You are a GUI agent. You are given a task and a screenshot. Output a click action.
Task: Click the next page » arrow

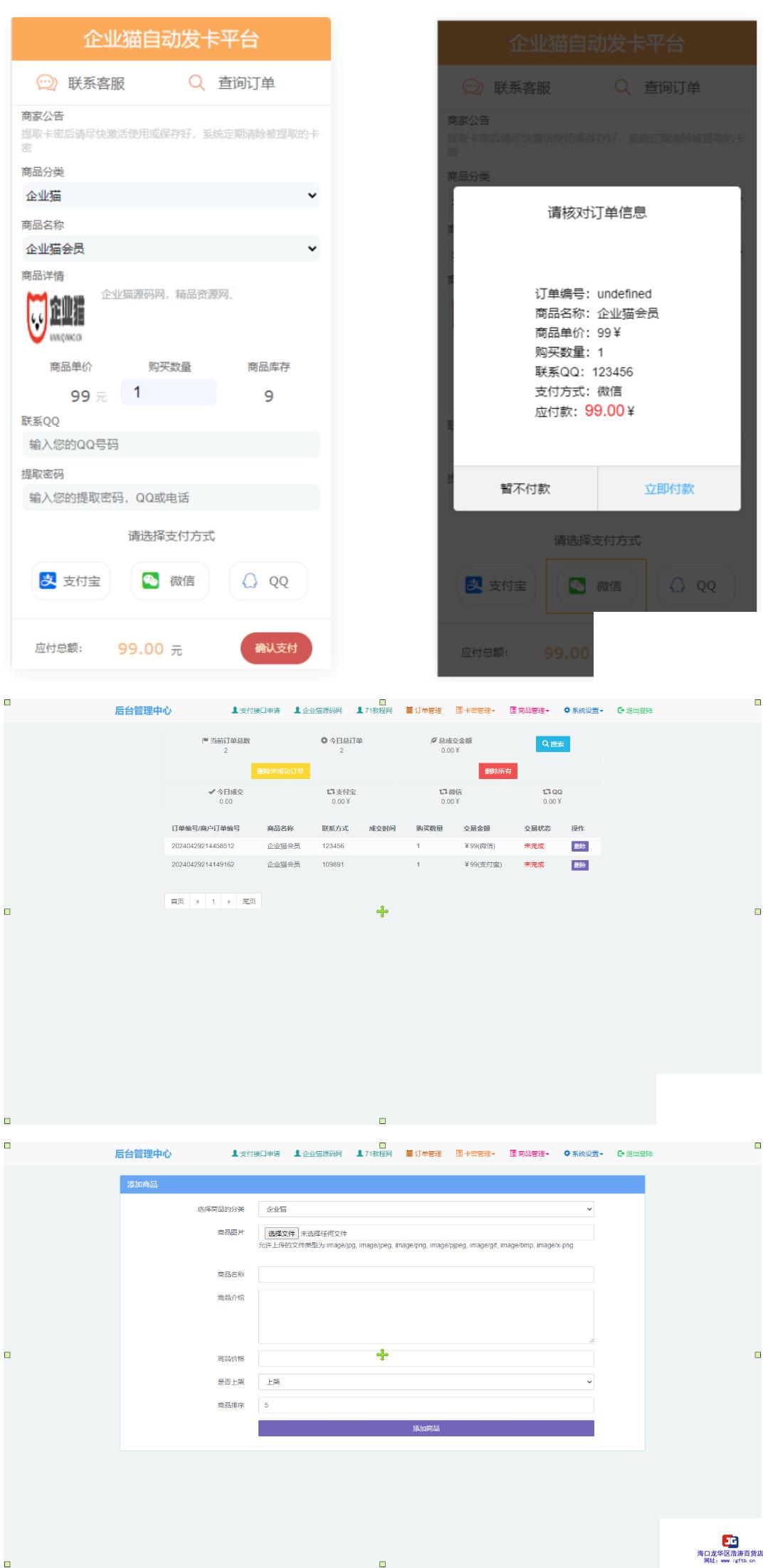[228, 901]
